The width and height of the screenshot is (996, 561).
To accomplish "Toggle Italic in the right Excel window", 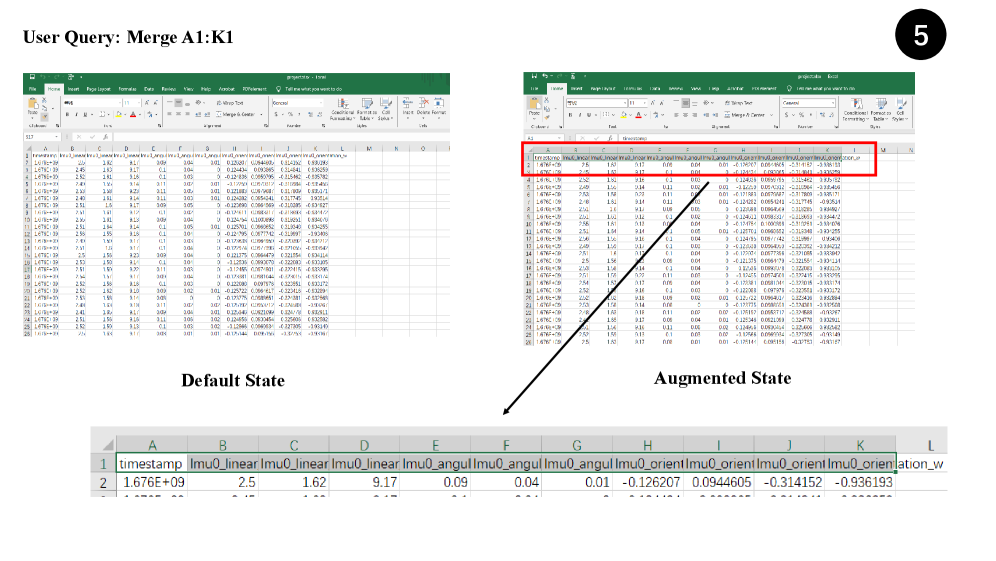I will pyautogui.click(x=577, y=115).
